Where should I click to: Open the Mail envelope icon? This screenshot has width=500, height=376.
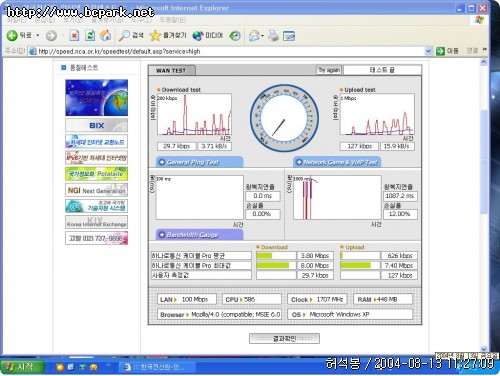click(255, 35)
